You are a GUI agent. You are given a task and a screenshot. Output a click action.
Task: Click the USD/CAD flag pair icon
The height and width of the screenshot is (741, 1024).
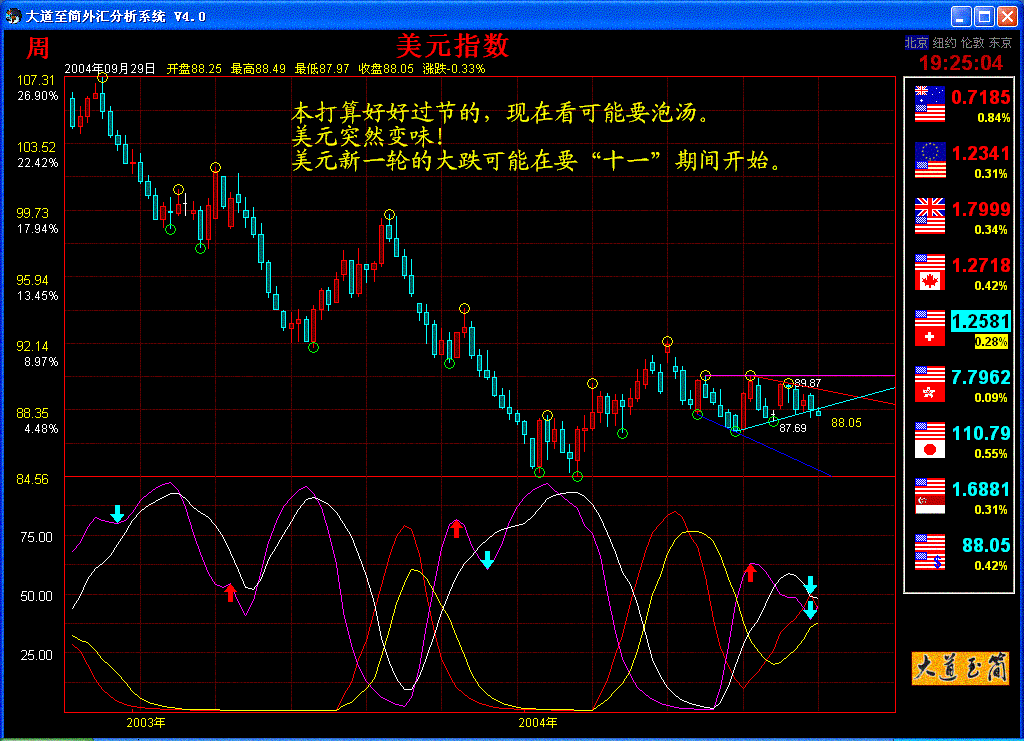coord(930,272)
